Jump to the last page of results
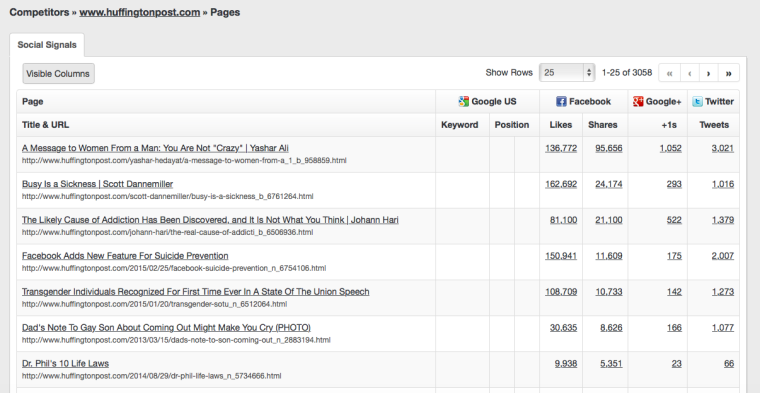This screenshot has height=393, width=760. pyautogui.click(x=728, y=73)
